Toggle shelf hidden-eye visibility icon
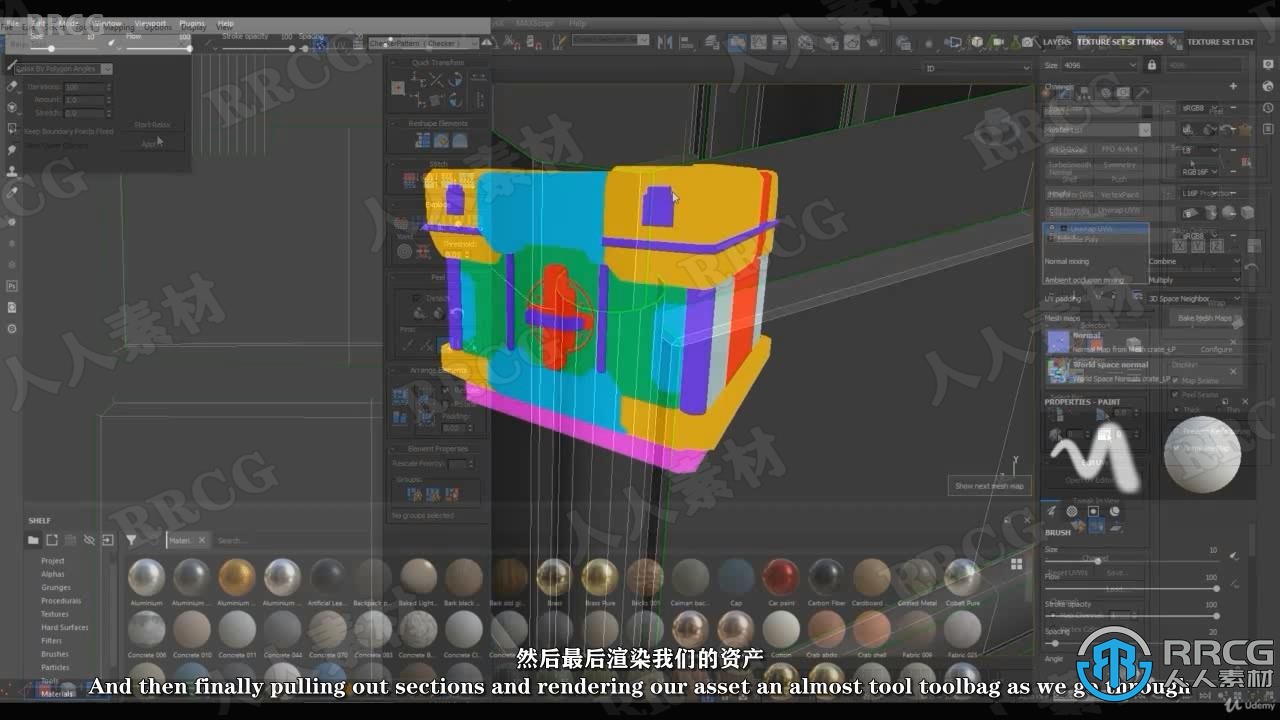 89,540
